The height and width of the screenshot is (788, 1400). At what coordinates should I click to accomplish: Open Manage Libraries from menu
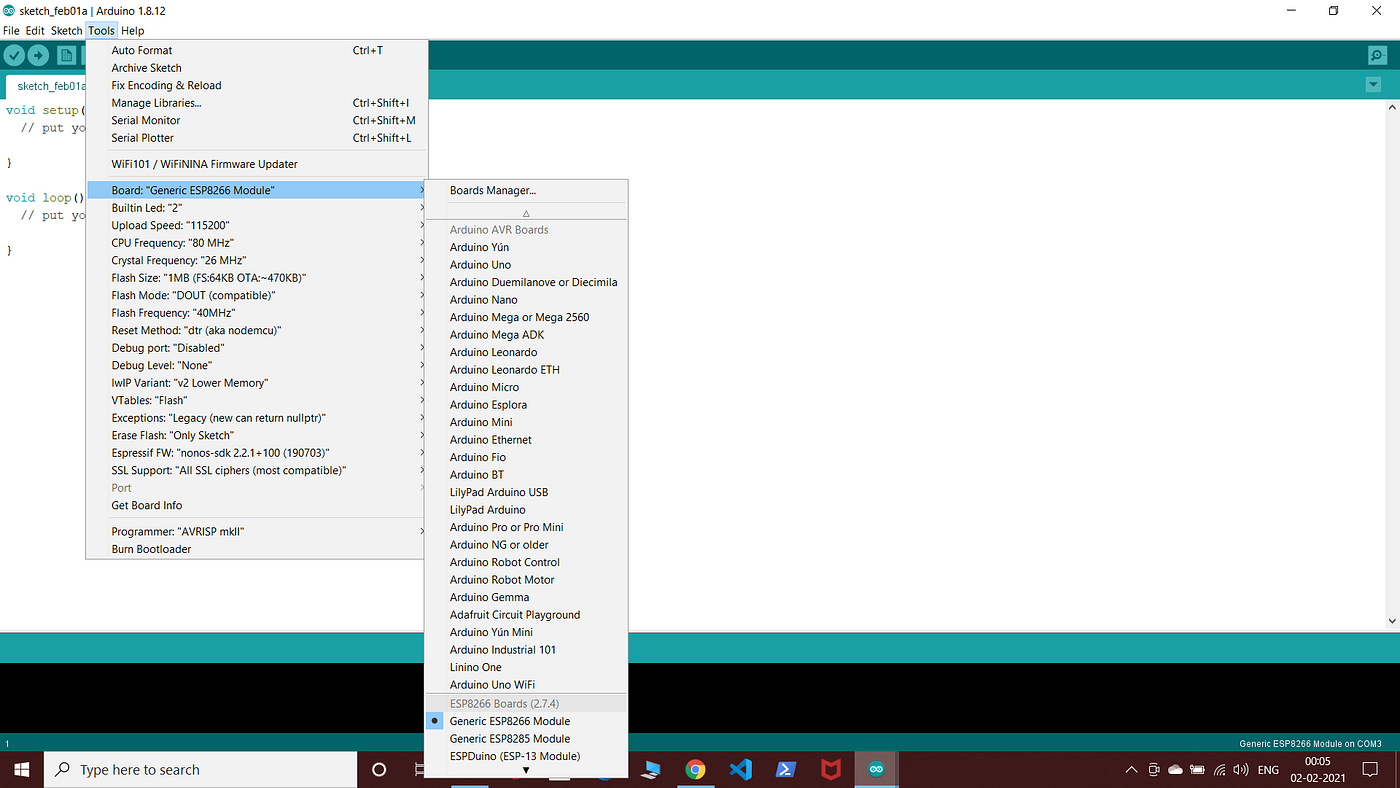pyautogui.click(x=256, y=103)
